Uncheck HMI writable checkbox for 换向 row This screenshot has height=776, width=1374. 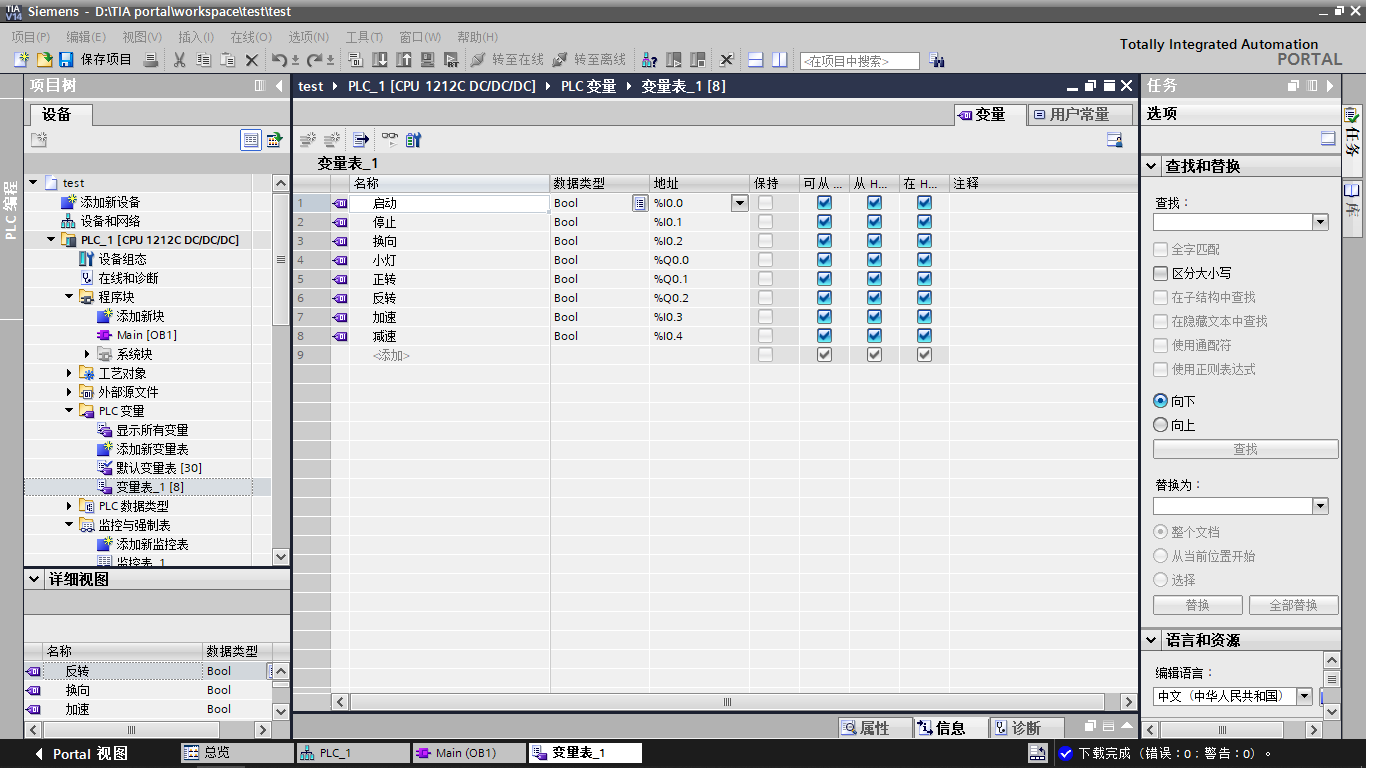(x=874, y=241)
